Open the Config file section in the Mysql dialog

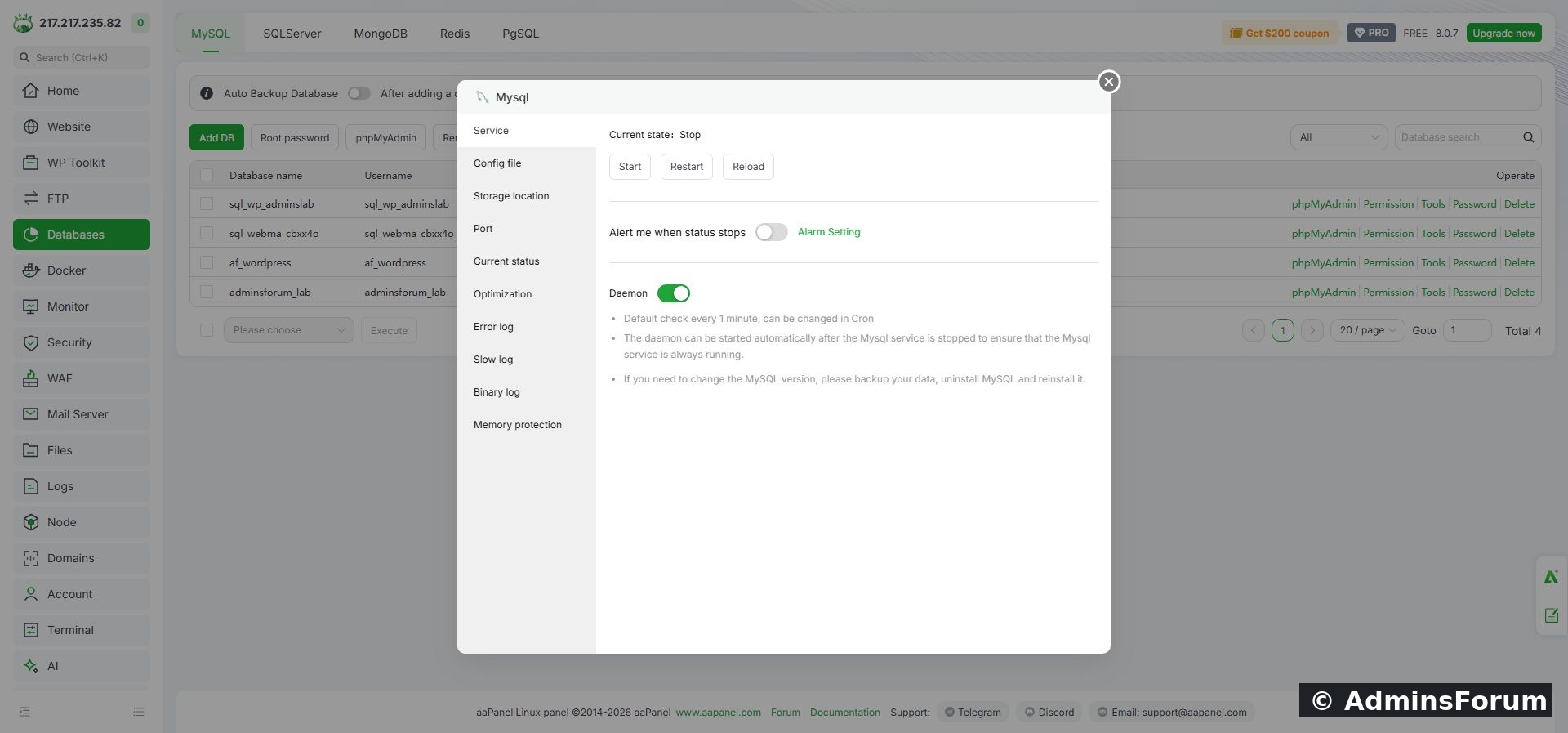pyautogui.click(x=527, y=163)
